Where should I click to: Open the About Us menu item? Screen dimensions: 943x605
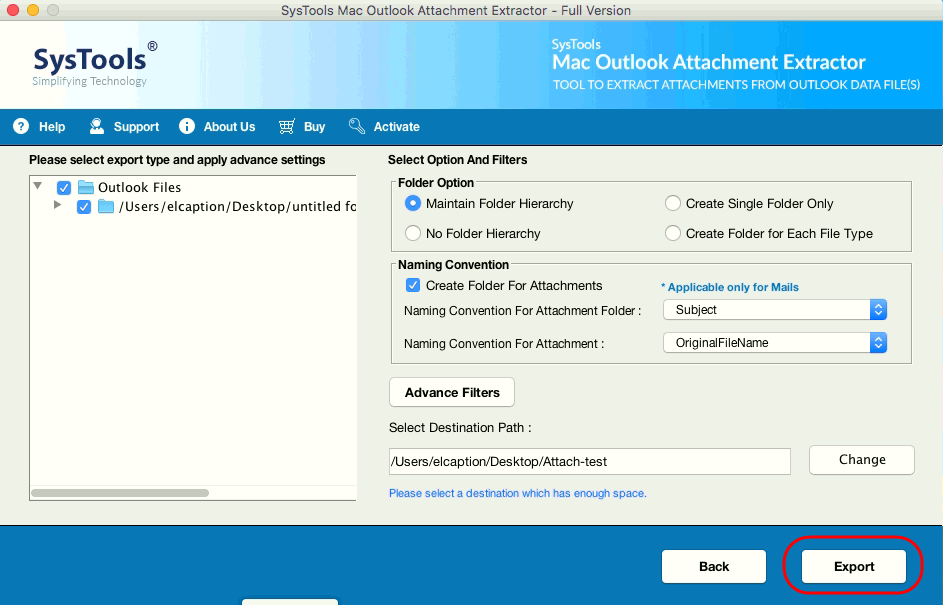coord(229,127)
